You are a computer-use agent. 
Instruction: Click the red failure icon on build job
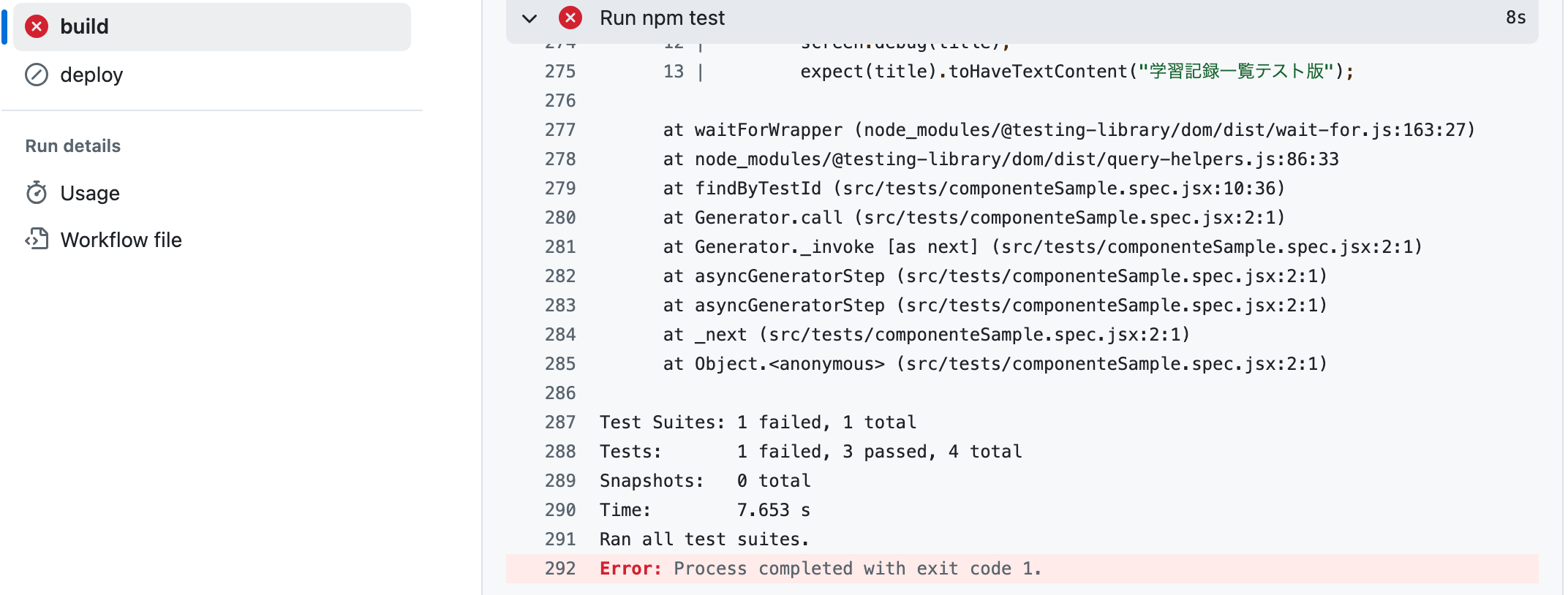pyautogui.click(x=37, y=26)
